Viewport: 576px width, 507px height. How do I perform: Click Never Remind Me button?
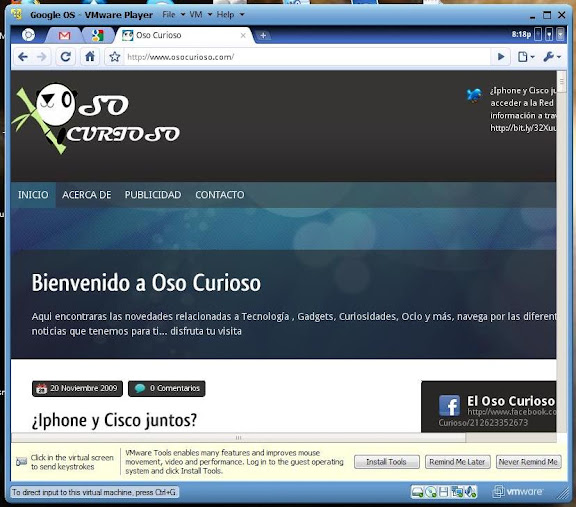528,462
